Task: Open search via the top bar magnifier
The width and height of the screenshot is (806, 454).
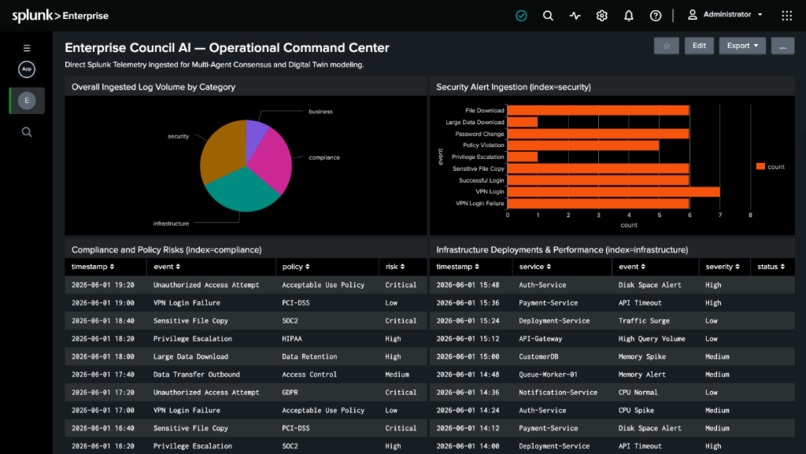Action: (x=548, y=16)
